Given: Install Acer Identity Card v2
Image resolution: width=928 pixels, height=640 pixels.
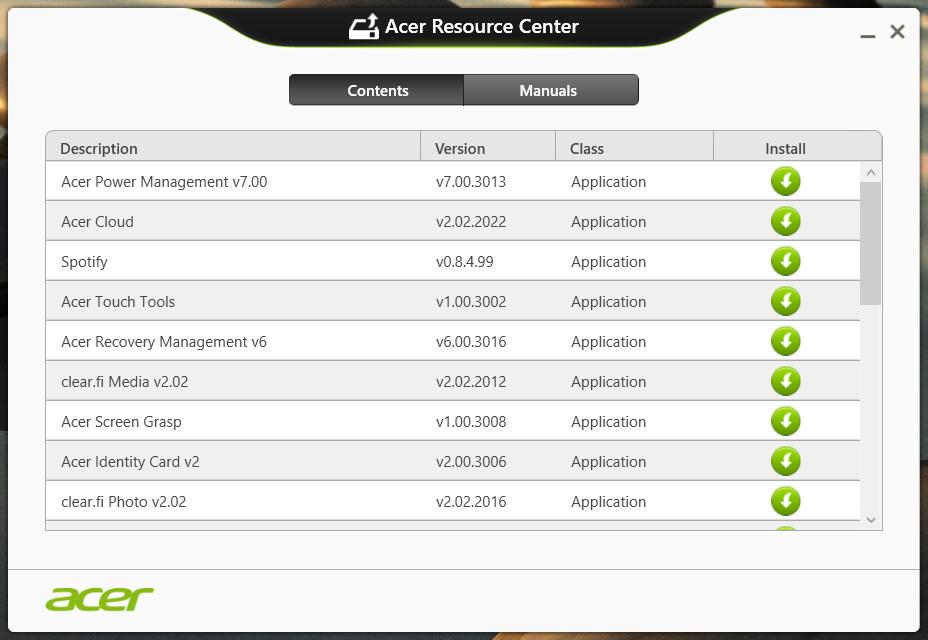Looking at the screenshot, I should click(x=785, y=461).
